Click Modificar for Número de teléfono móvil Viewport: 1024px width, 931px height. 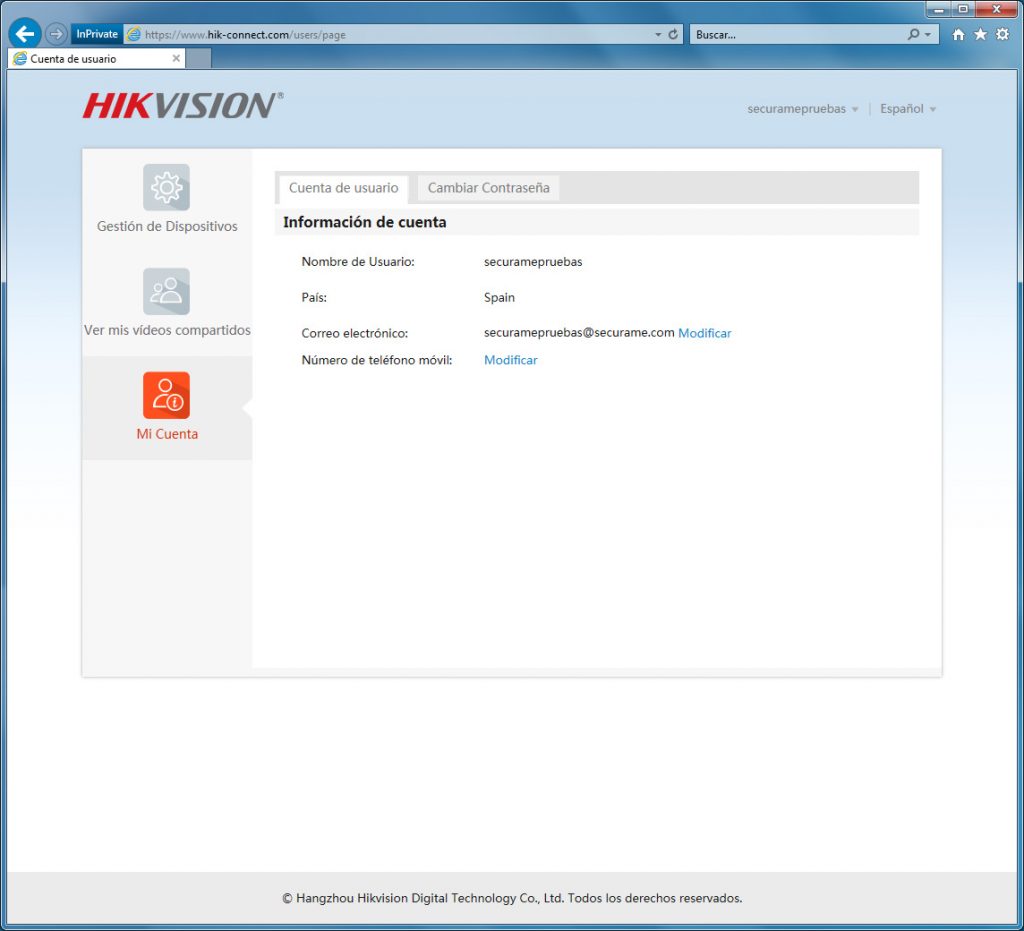511,360
